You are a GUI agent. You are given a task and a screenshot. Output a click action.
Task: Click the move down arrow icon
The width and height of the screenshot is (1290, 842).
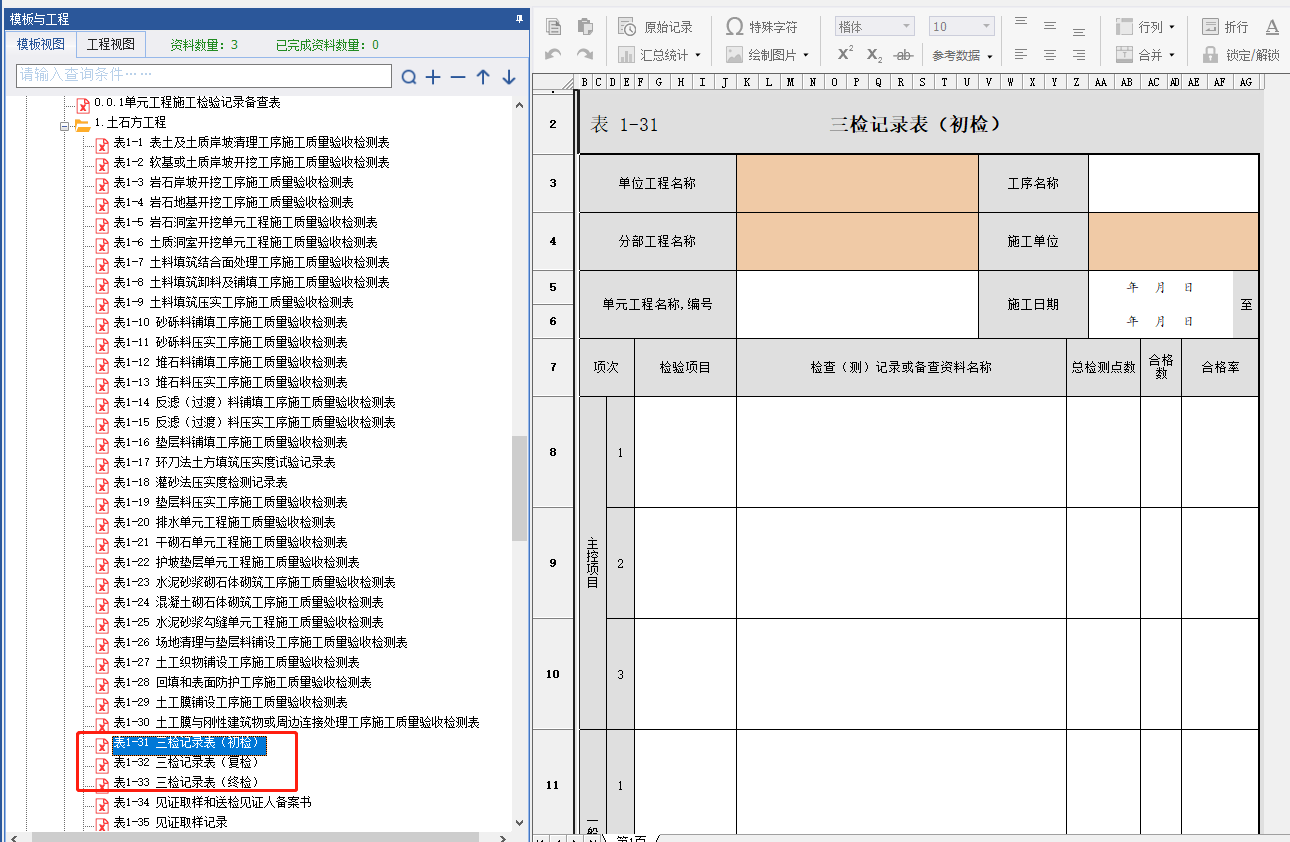pyautogui.click(x=508, y=77)
